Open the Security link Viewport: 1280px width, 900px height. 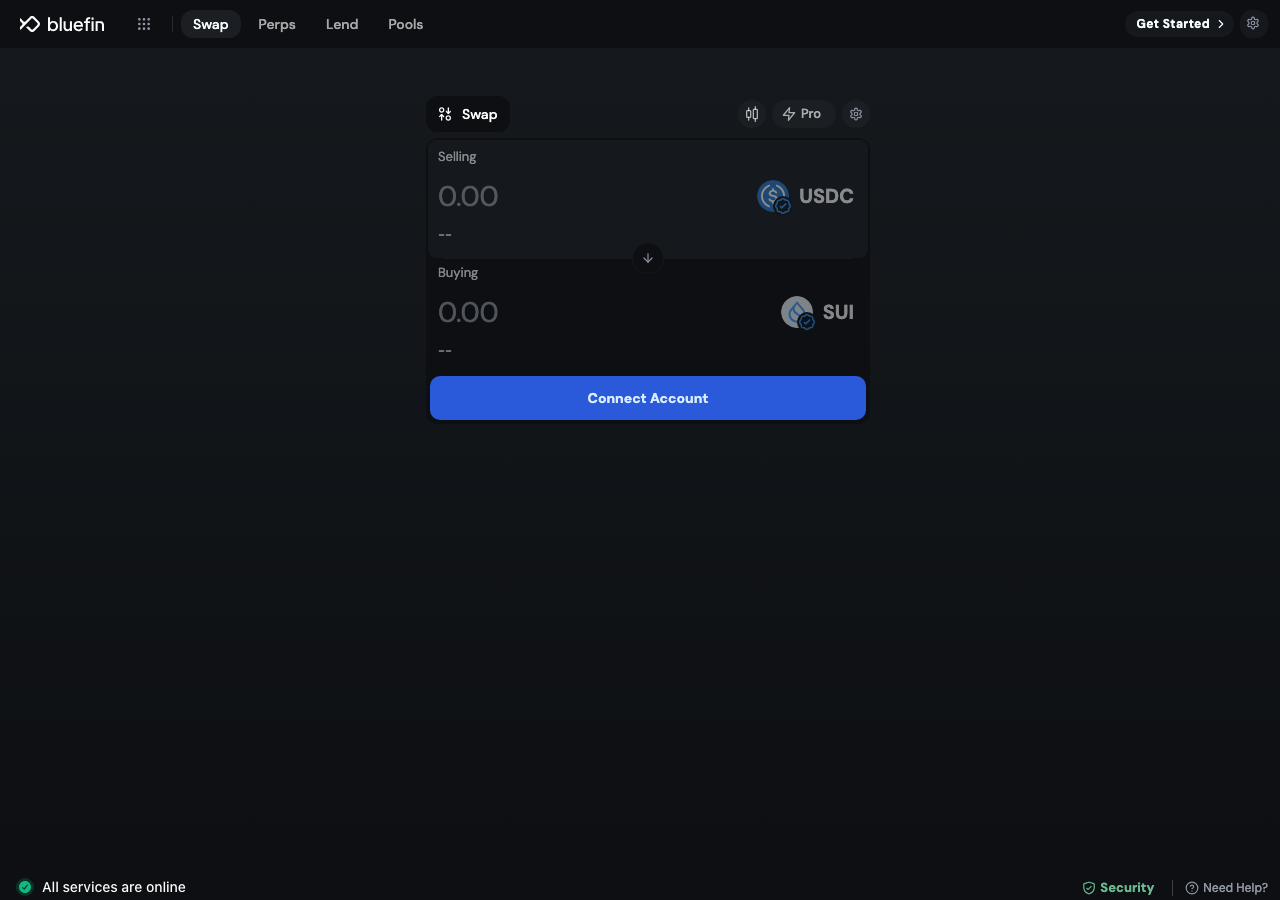[x=1118, y=888]
